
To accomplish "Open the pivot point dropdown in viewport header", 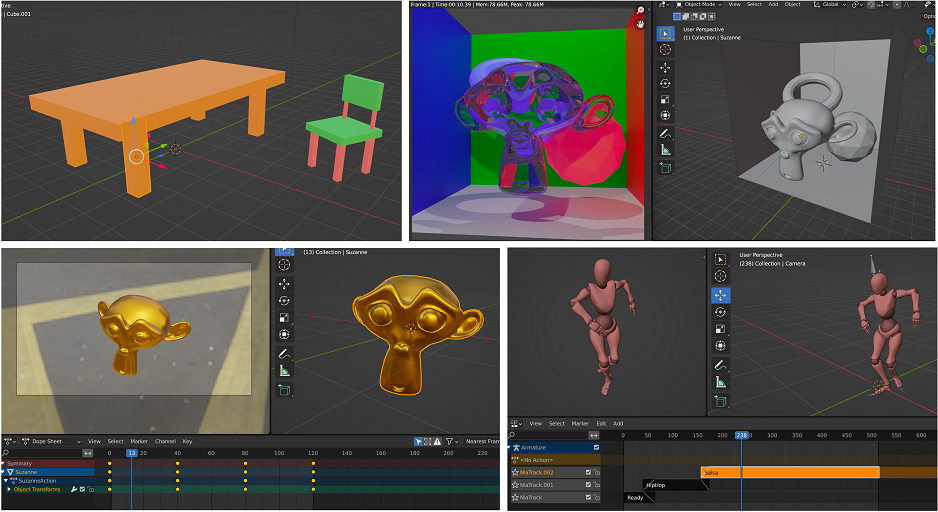I will coord(857,4).
